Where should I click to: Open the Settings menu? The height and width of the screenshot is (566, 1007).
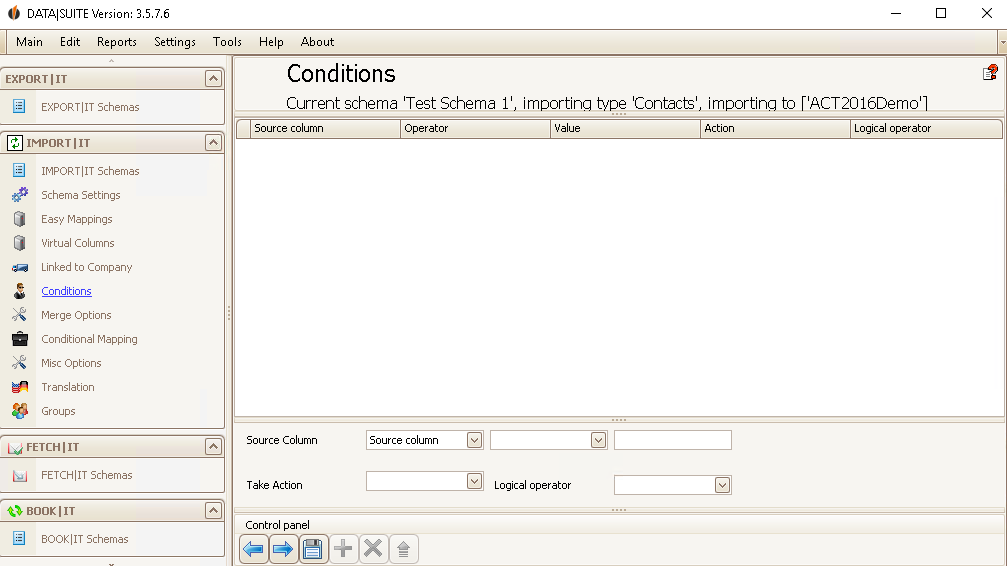click(175, 42)
